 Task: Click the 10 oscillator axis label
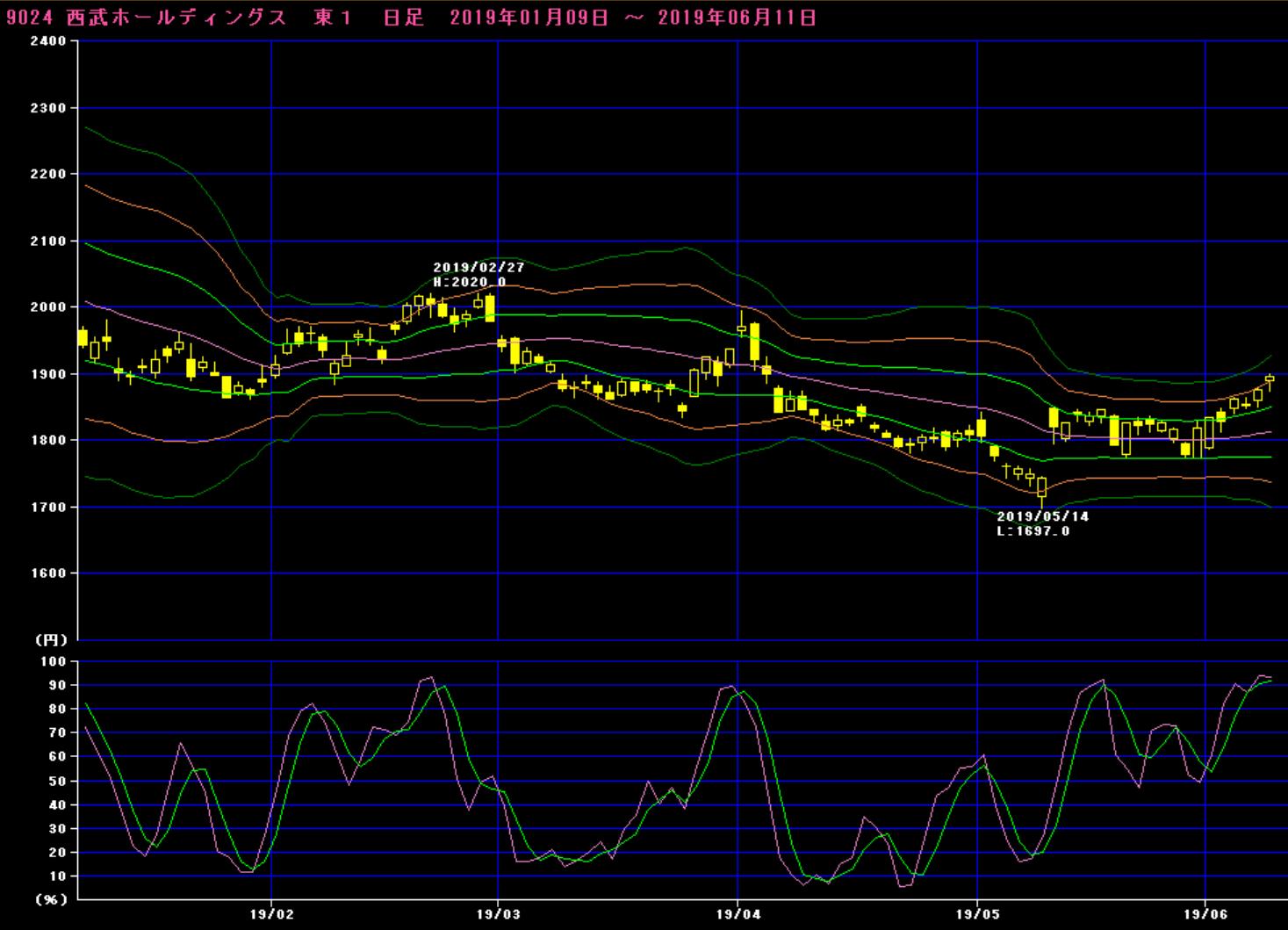58,876
